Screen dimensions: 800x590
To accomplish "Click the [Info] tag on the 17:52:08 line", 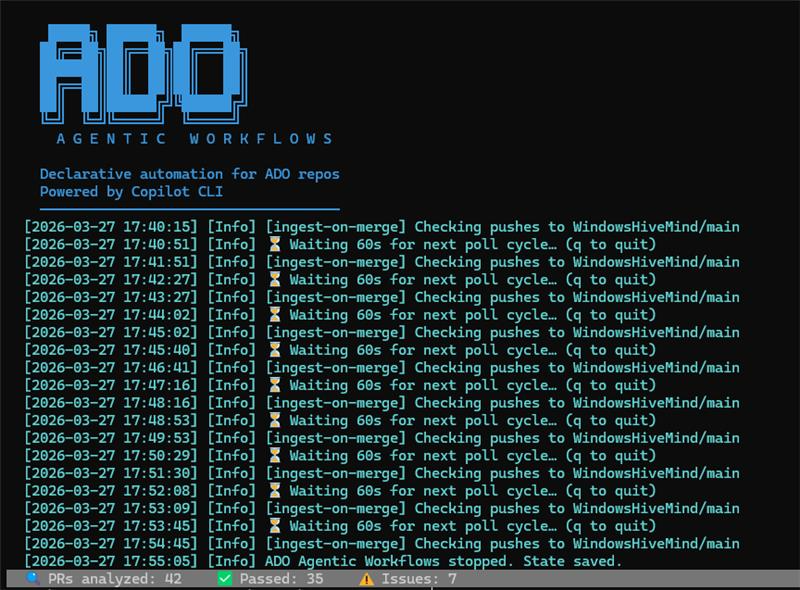I will (x=231, y=491).
